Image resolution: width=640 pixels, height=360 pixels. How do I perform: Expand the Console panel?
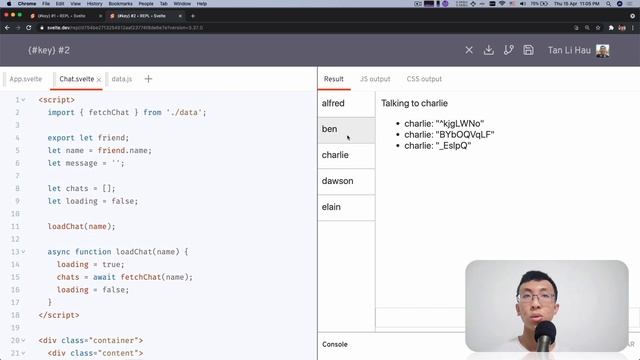(x=335, y=344)
